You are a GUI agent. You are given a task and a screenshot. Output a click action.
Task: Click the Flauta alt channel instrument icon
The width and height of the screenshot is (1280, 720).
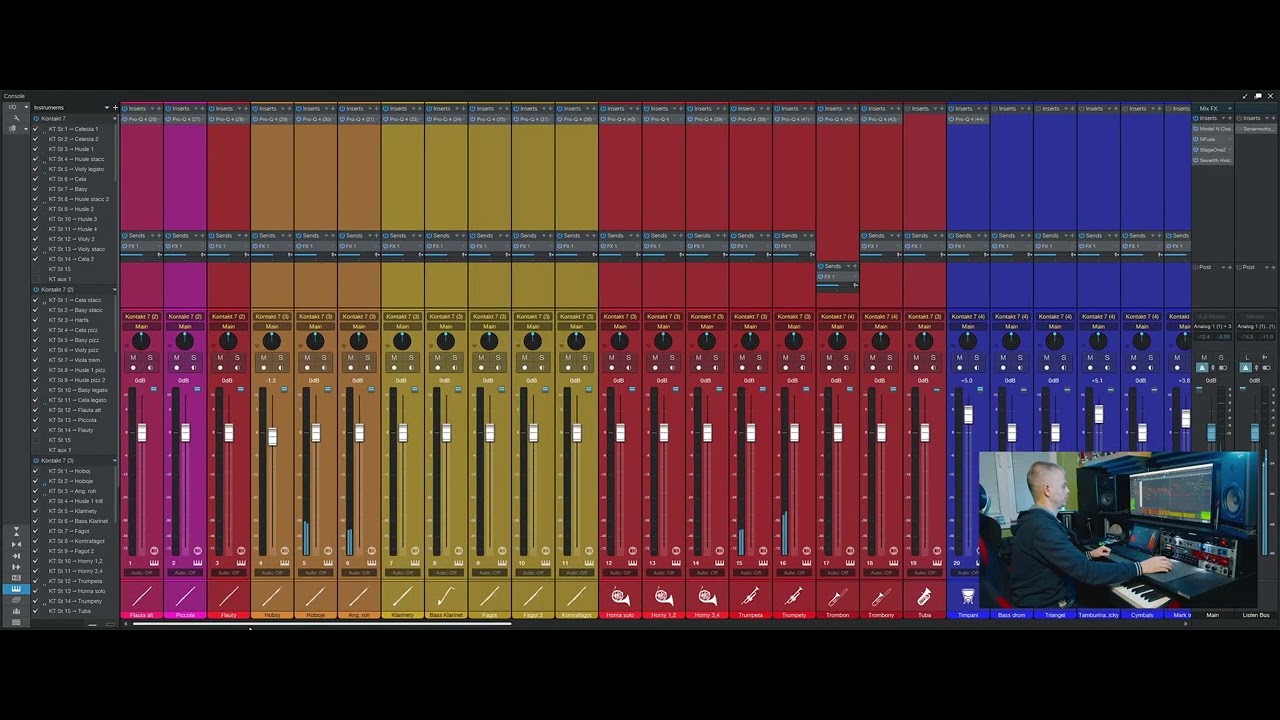pos(141,597)
